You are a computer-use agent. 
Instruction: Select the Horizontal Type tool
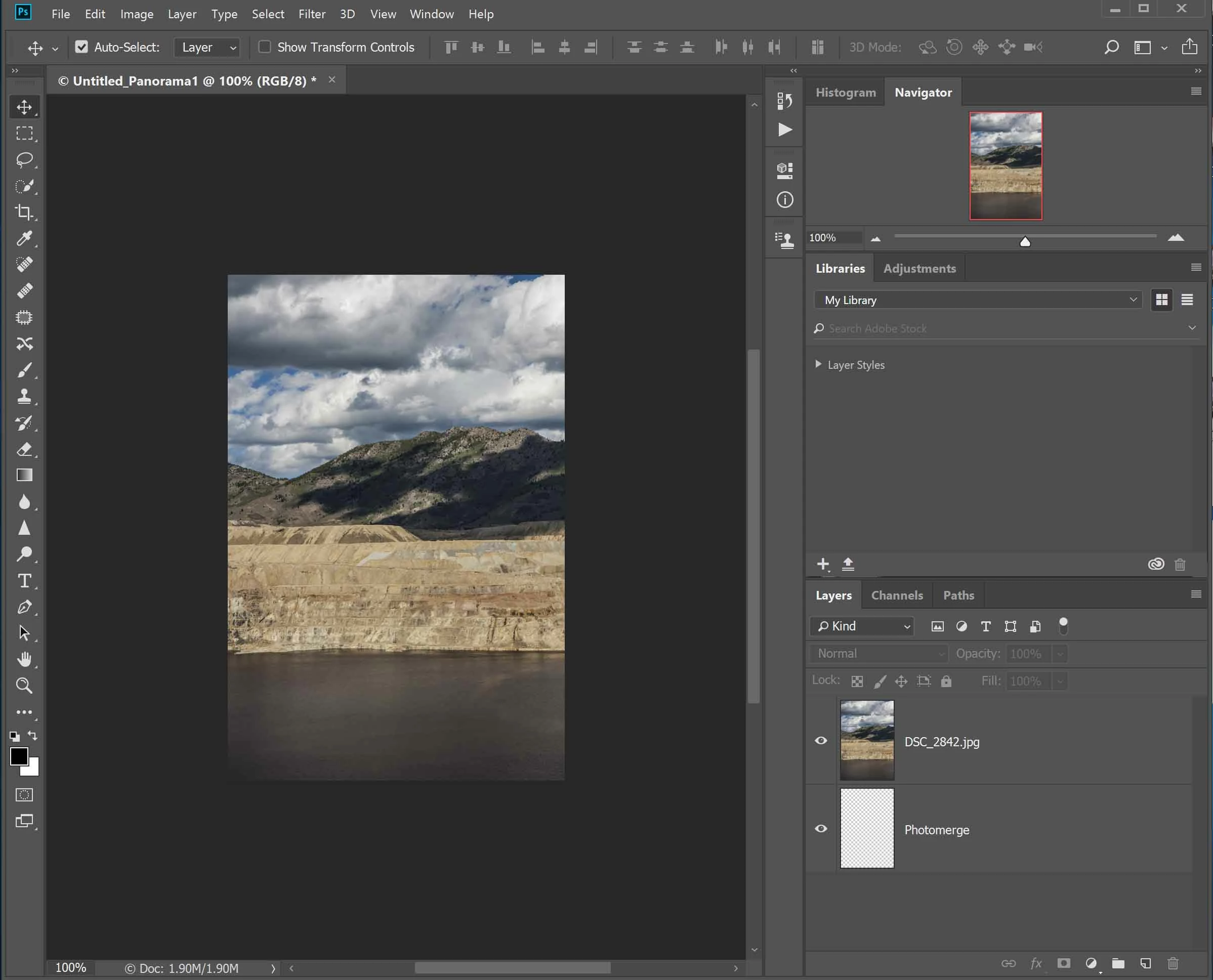point(24,580)
